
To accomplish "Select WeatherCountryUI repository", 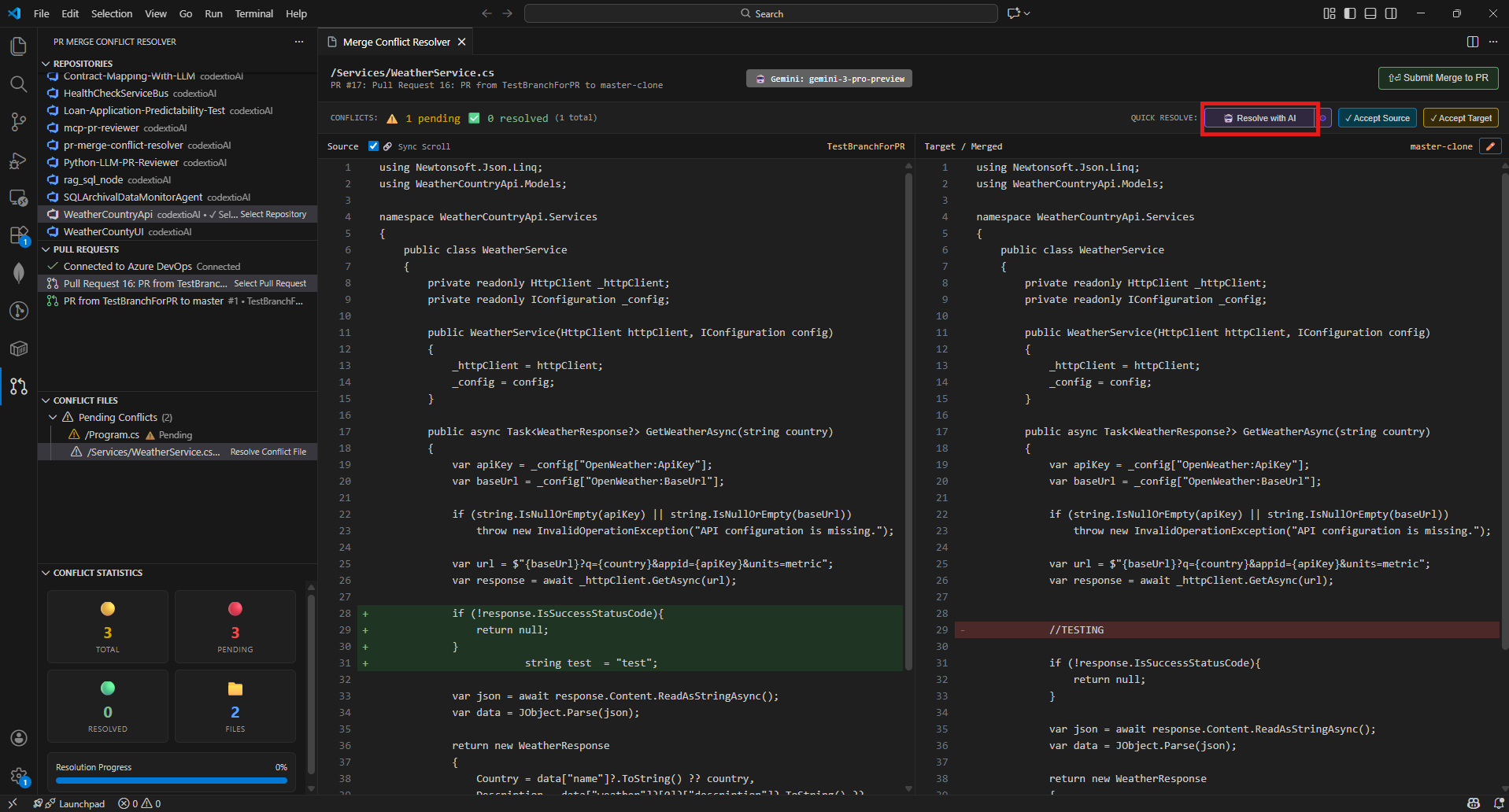I will [178, 231].
